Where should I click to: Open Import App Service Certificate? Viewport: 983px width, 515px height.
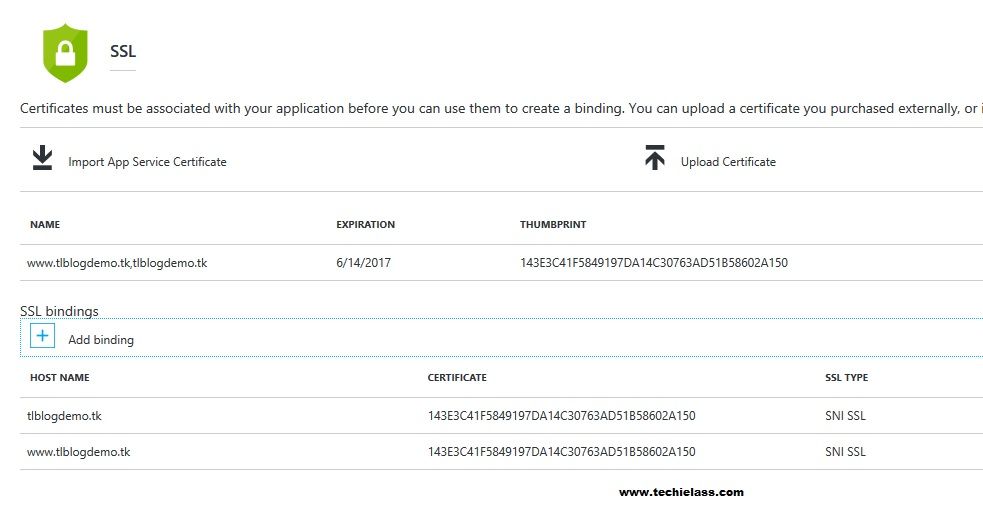pos(147,162)
